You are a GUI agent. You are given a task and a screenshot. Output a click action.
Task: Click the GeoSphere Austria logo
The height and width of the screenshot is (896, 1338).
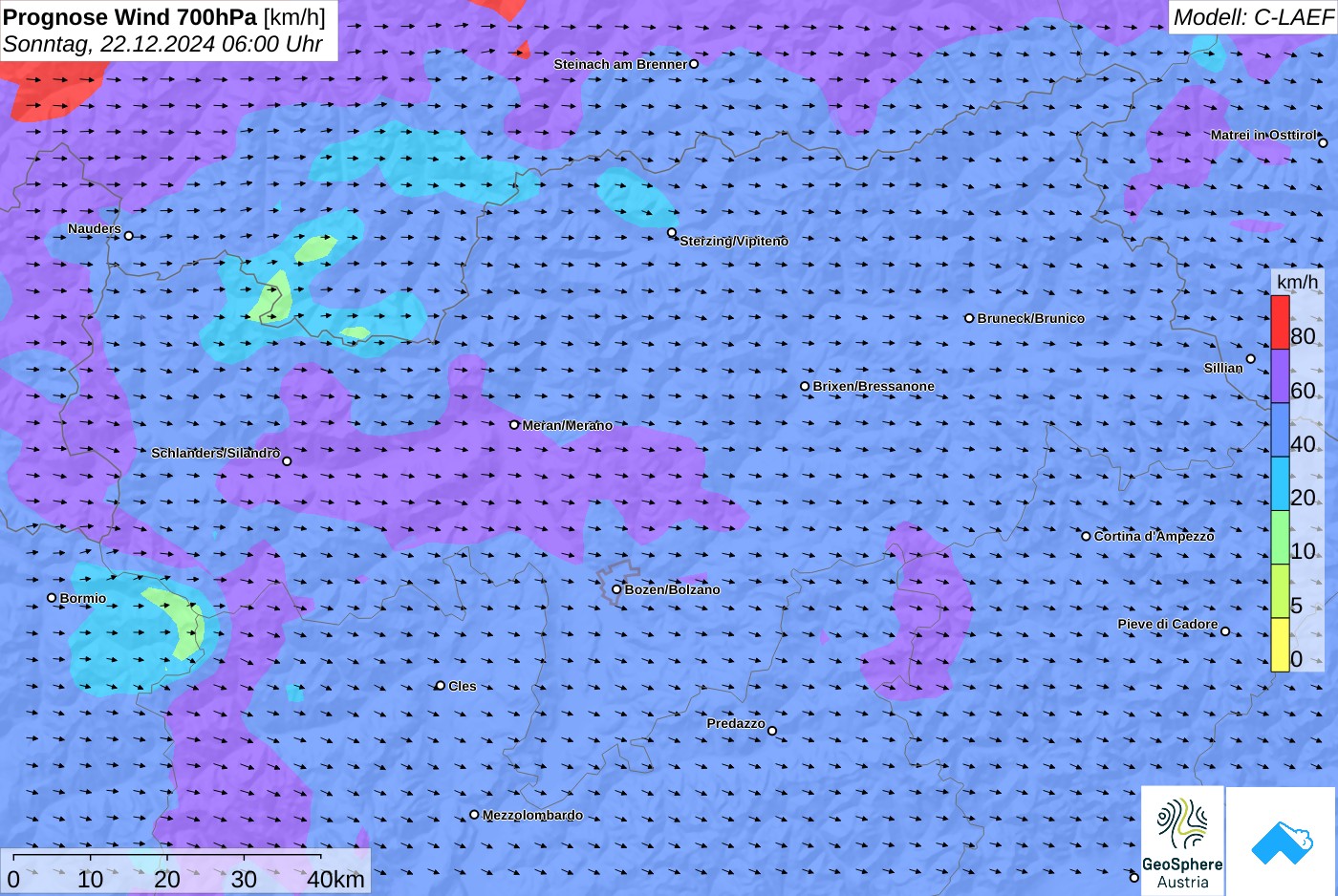pos(1183,841)
